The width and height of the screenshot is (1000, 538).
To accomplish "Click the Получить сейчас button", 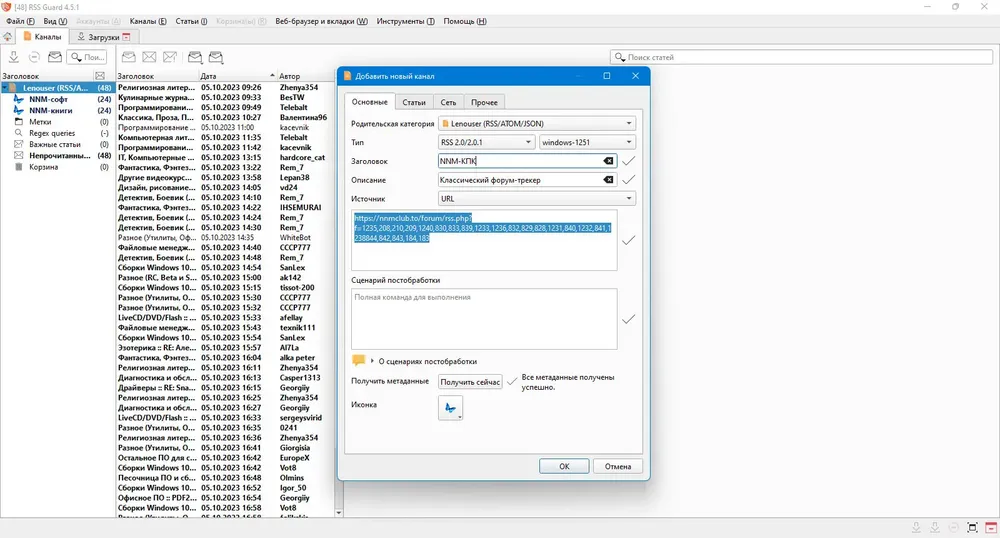I will click(470, 382).
